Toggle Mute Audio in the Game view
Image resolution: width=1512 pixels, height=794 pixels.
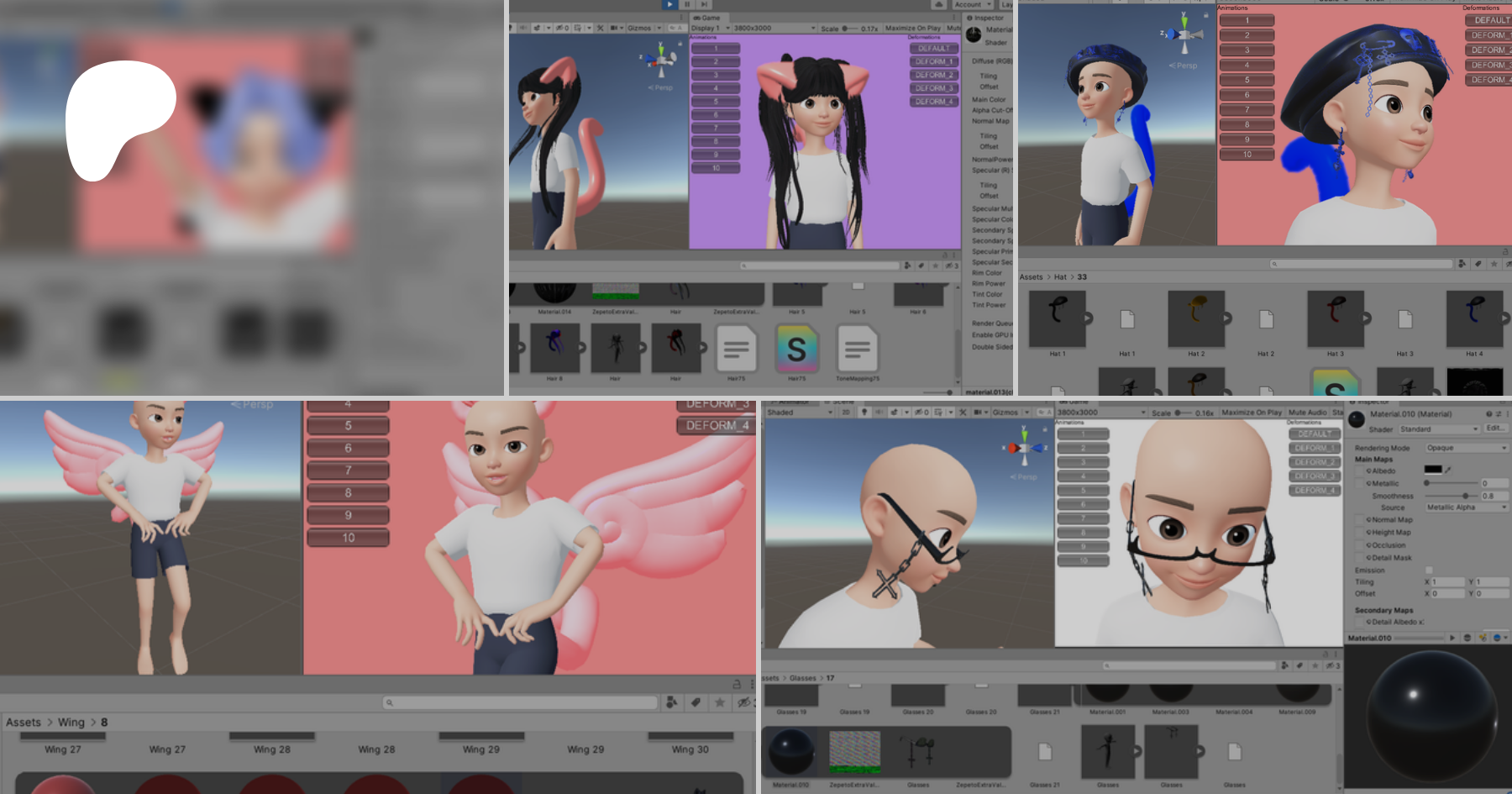click(1308, 413)
